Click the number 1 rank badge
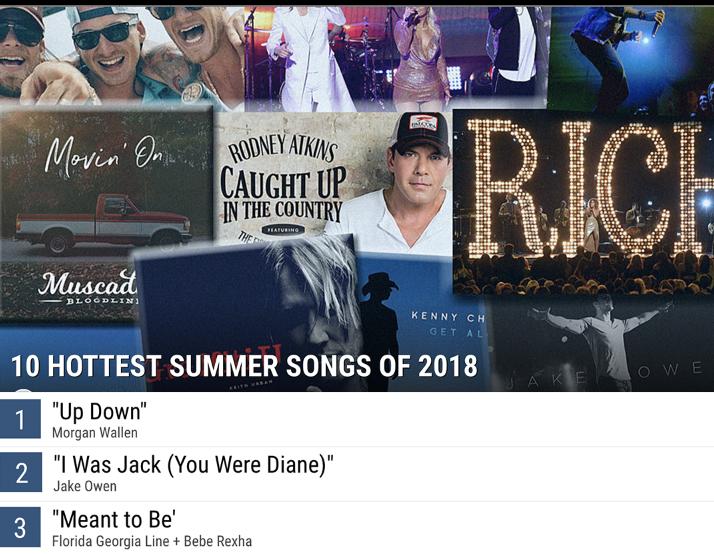Viewport: 714px width, 554px height. click(x=20, y=419)
